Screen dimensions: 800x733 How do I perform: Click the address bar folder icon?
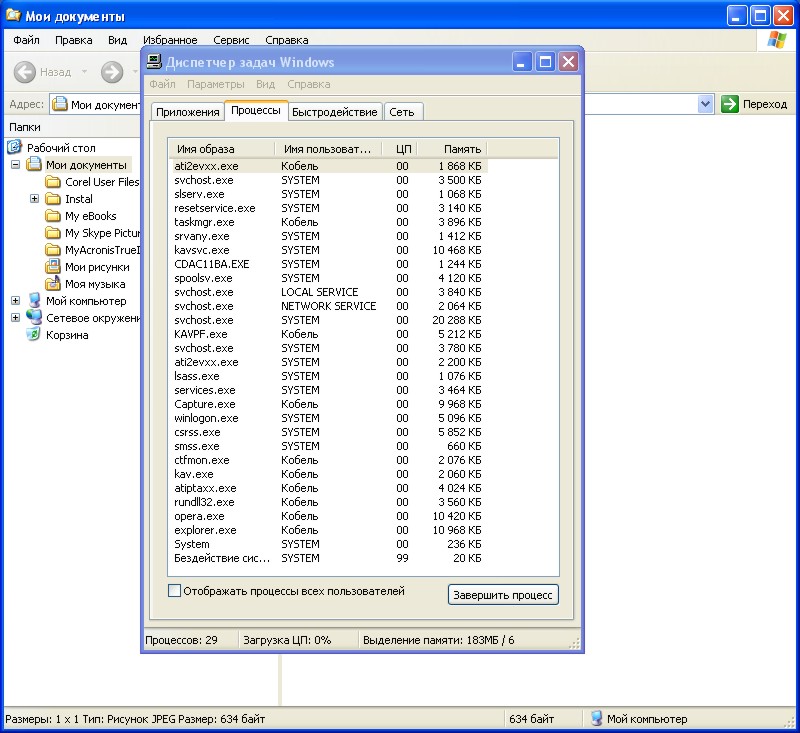pyautogui.click(x=60, y=104)
